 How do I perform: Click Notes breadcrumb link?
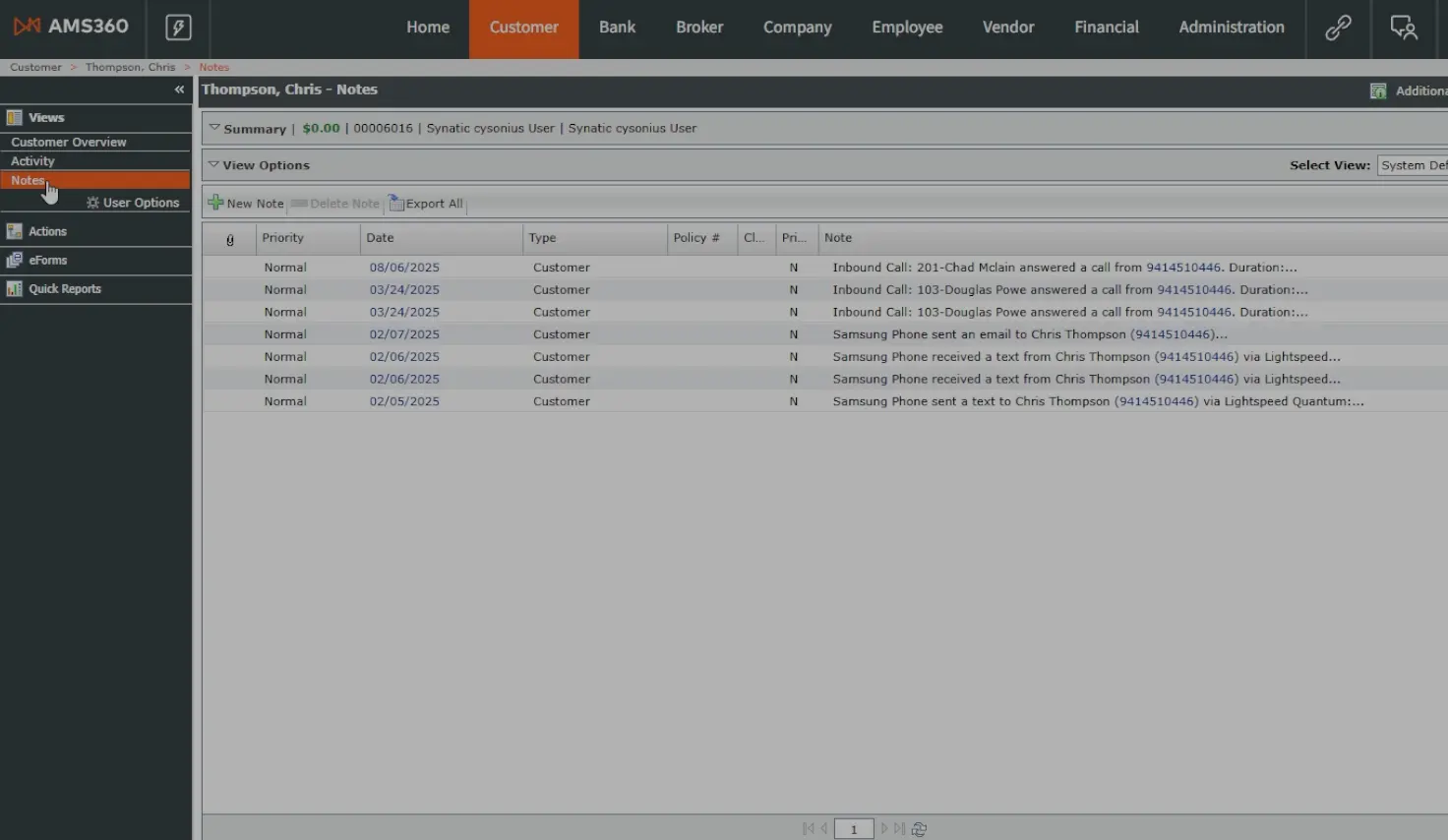[213, 67]
